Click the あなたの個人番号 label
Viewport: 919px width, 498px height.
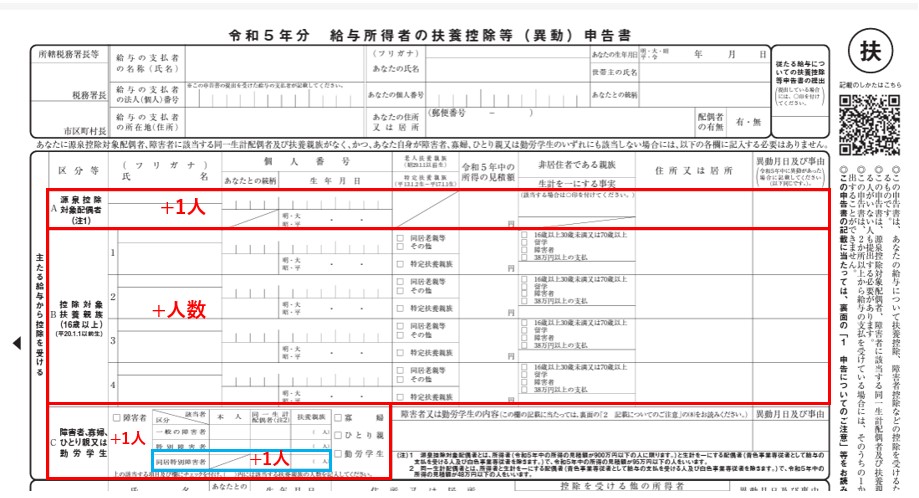(396, 95)
